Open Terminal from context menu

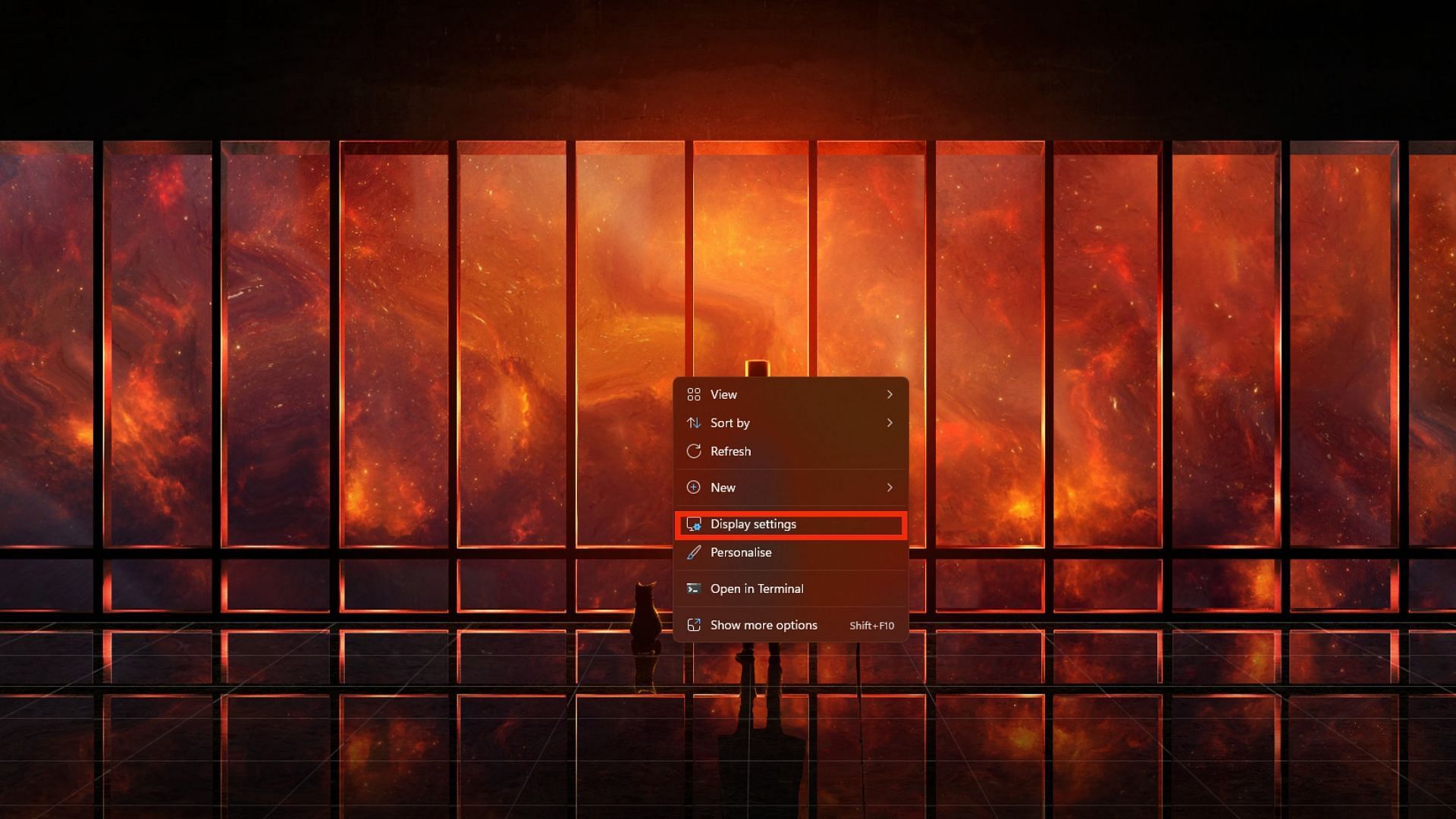[757, 588]
